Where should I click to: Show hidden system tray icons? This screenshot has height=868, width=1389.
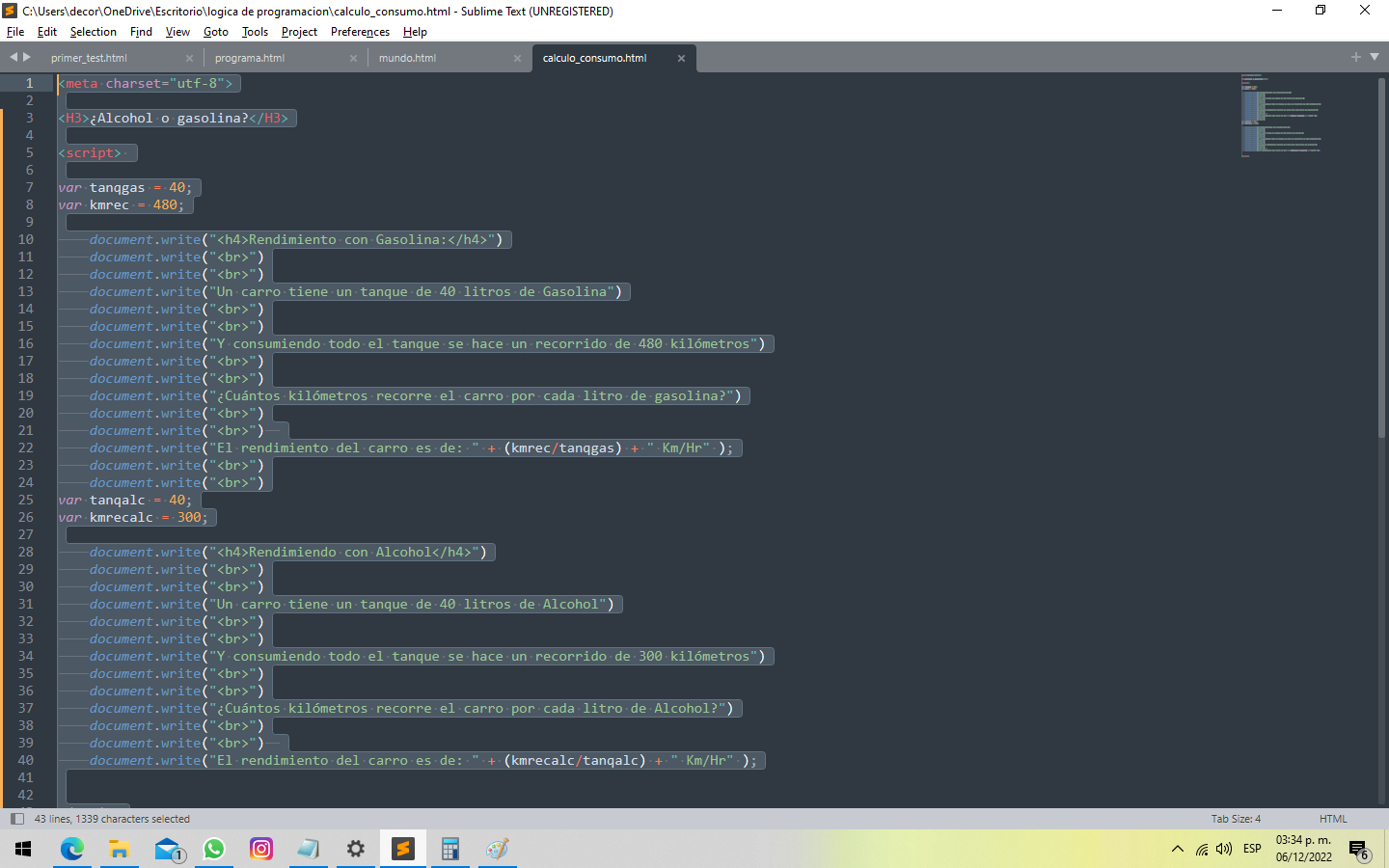pos(1177,849)
